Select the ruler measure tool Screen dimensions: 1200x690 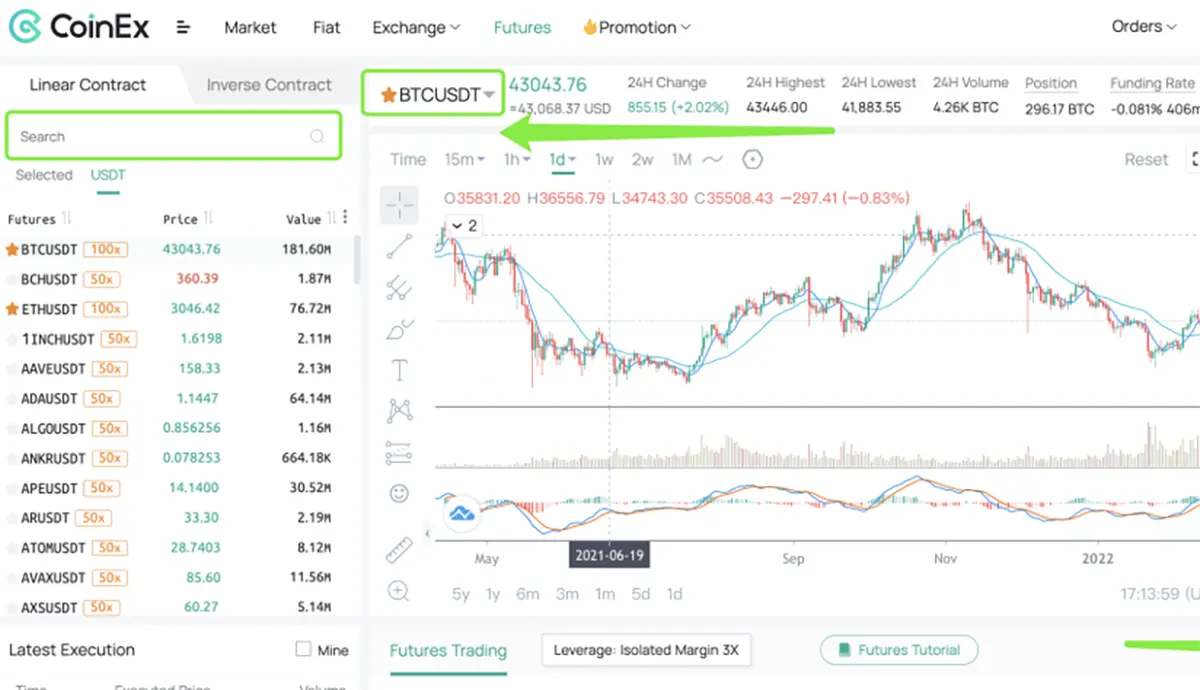click(399, 549)
